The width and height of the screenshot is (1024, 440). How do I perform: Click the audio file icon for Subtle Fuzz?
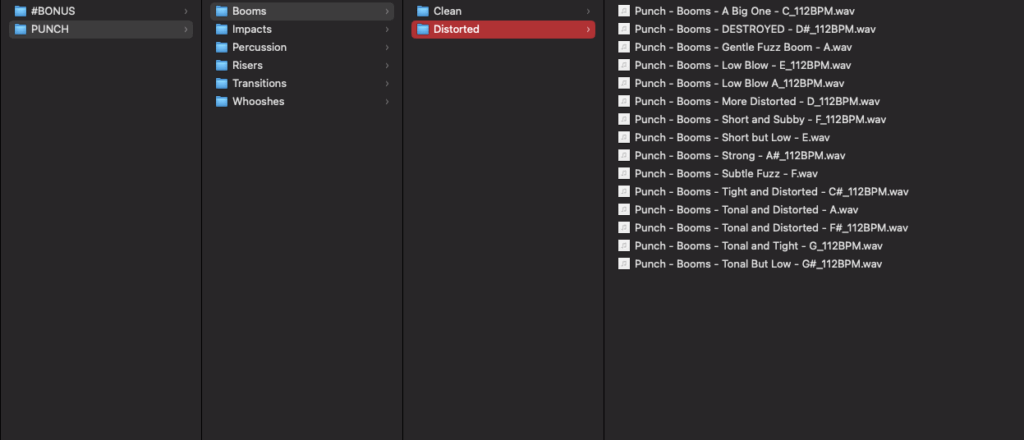(624, 174)
